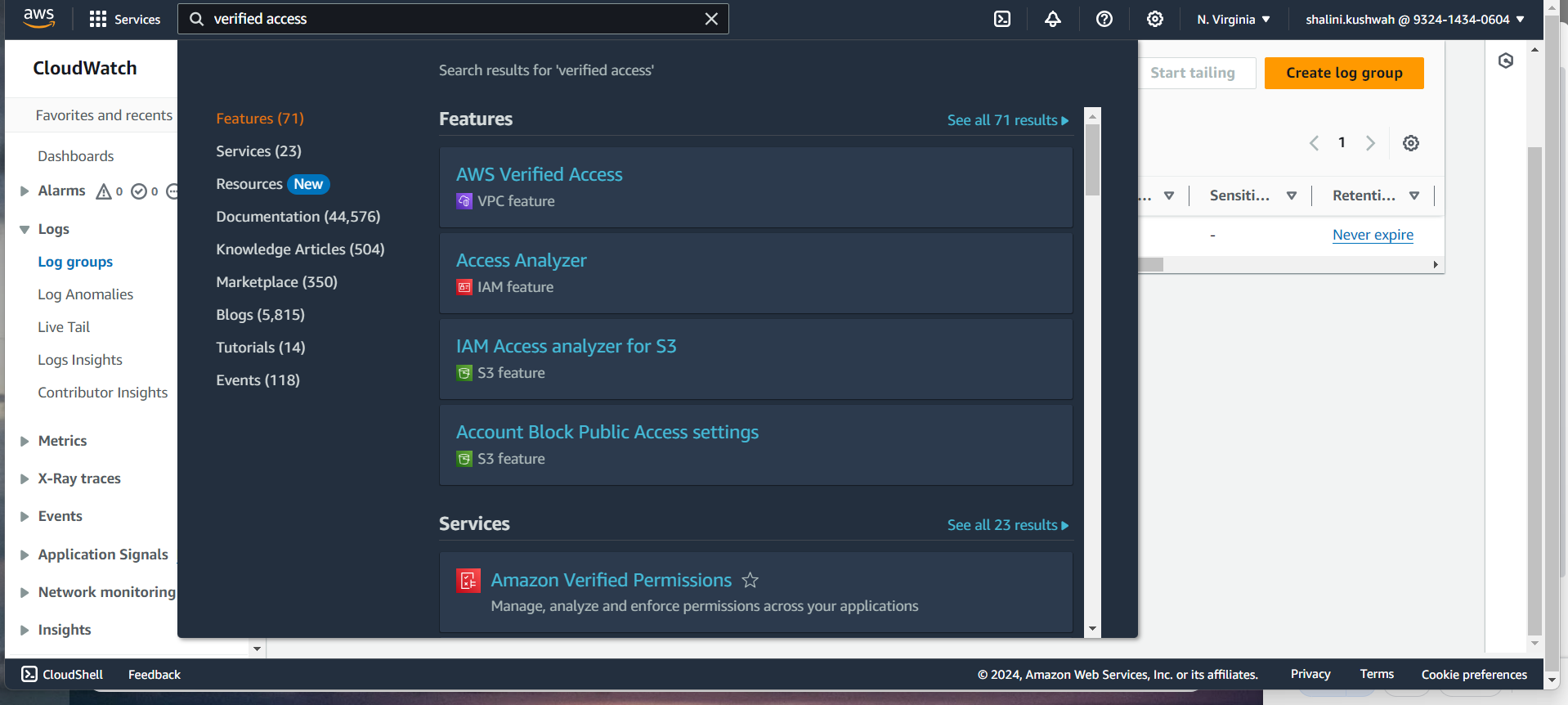Select the Resources New filter
1568x705 pixels.
pyautogui.click(x=272, y=184)
